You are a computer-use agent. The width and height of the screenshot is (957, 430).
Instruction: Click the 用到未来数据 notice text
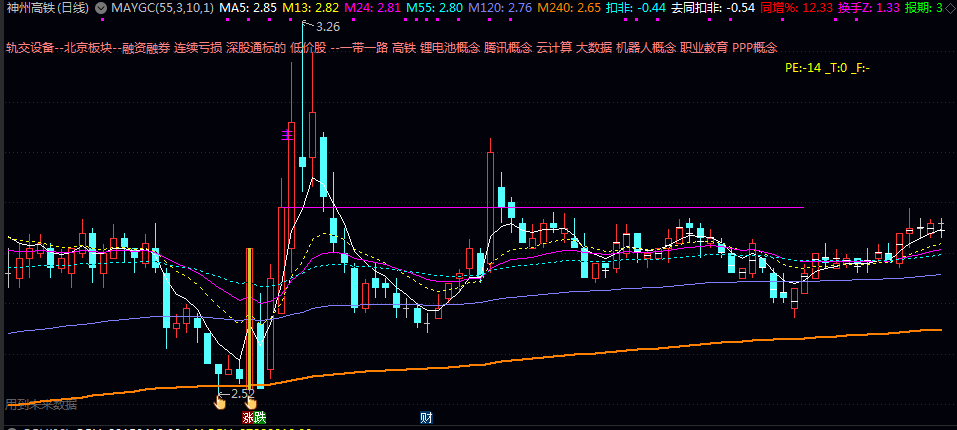pyautogui.click(x=41, y=405)
